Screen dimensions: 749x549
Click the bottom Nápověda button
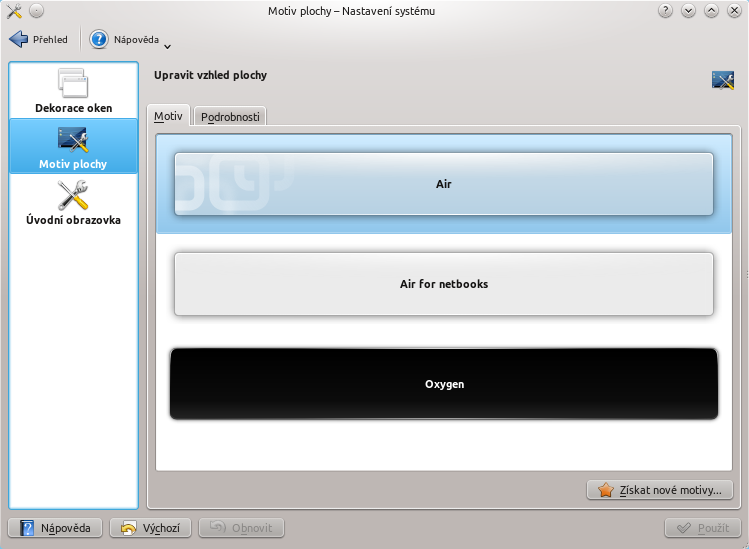click(x=55, y=528)
